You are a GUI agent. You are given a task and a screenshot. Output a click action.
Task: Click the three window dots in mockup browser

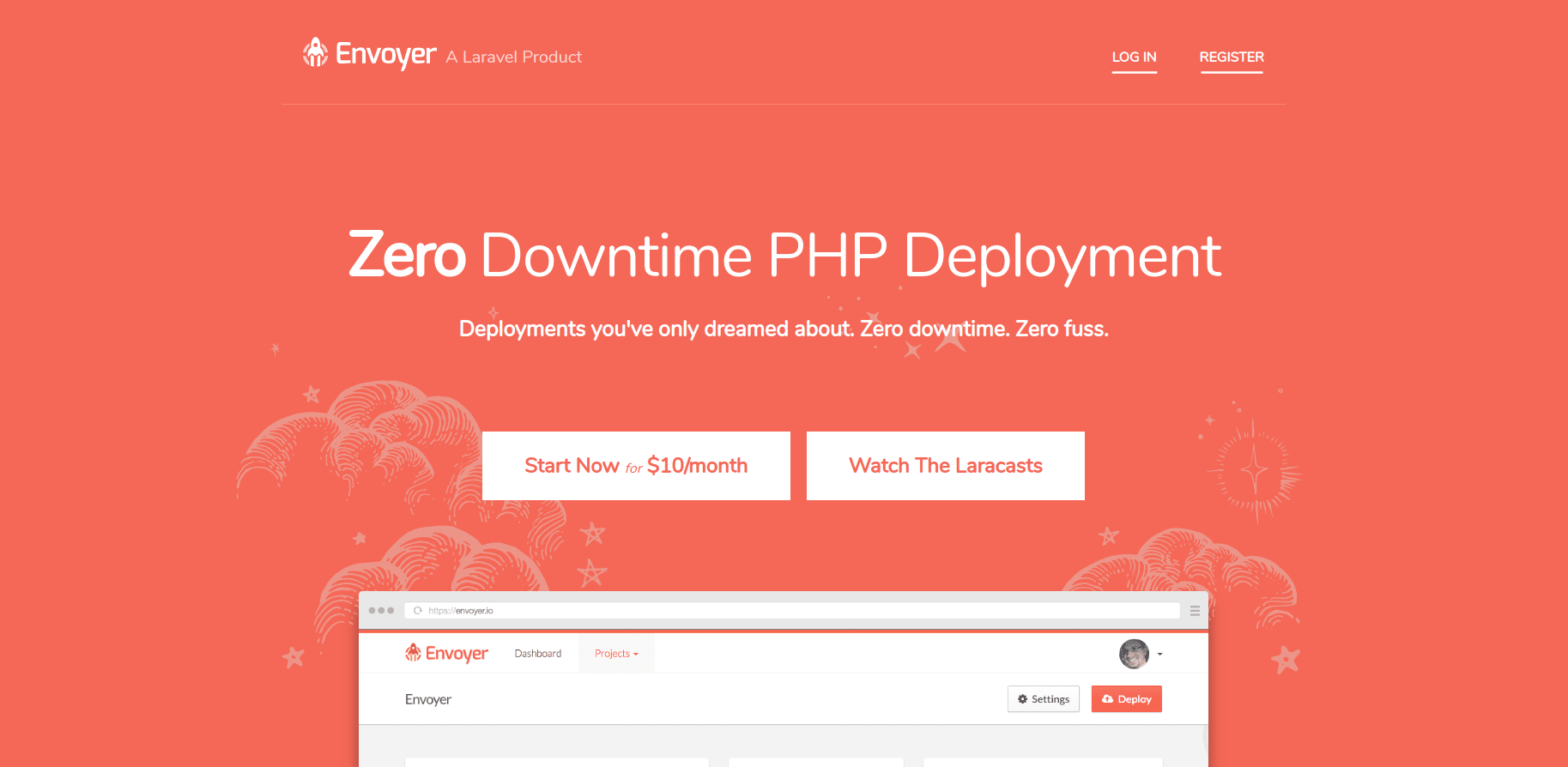(381, 611)
